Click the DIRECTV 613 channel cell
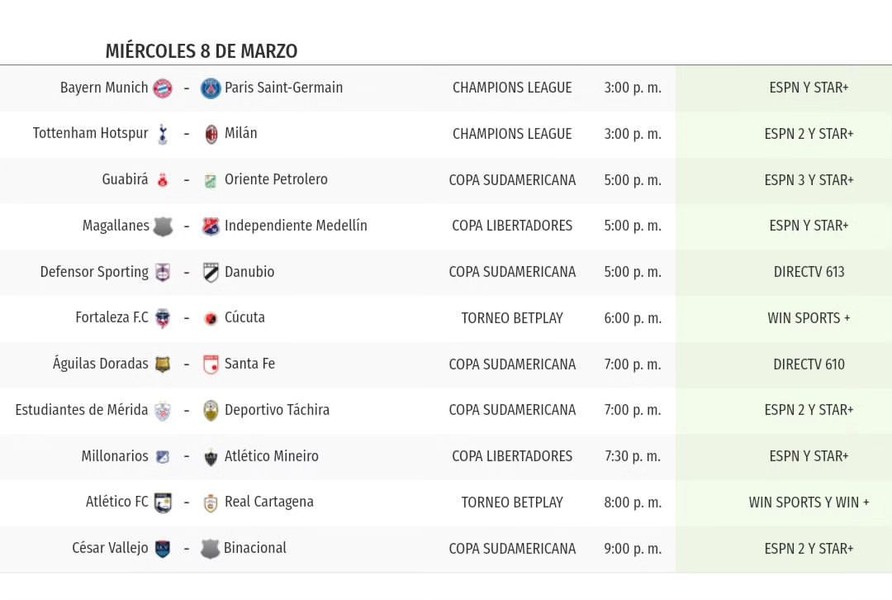892x600 pixels. click(809, 272)
